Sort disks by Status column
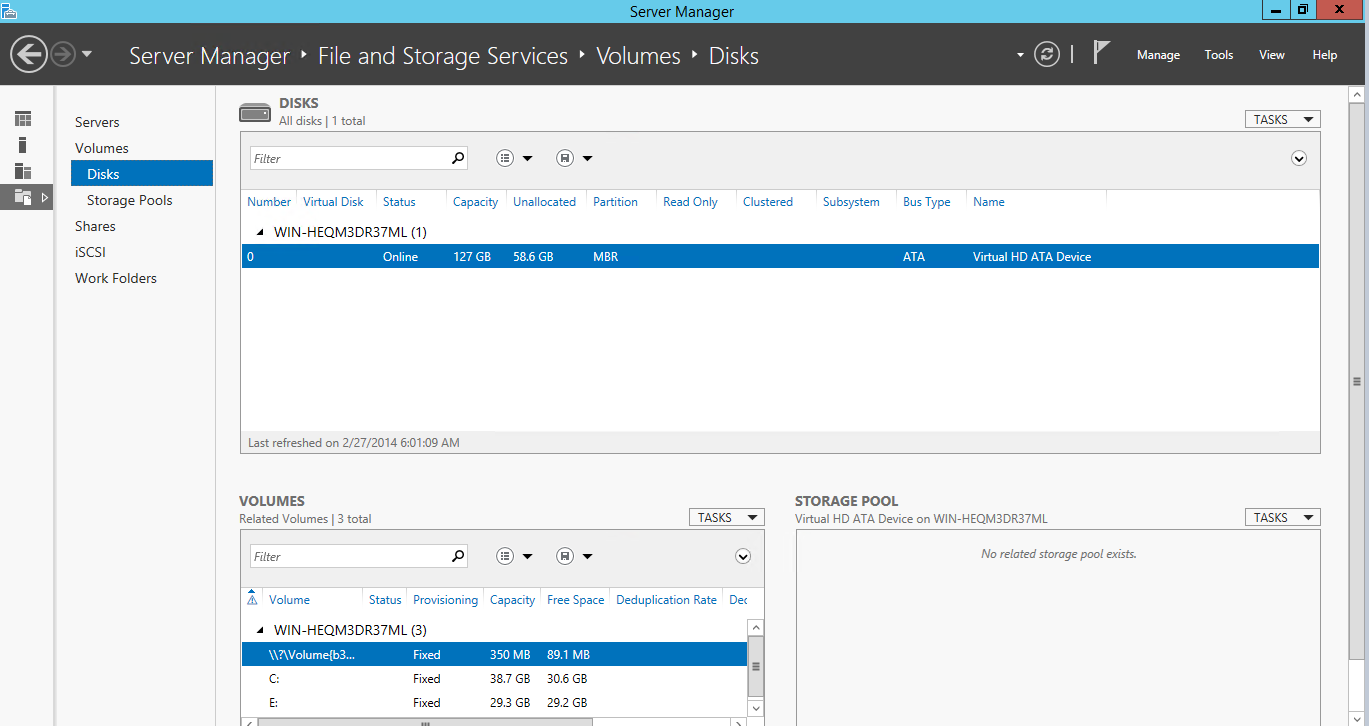Viewport: 1369px width, 726px height. 399,201
